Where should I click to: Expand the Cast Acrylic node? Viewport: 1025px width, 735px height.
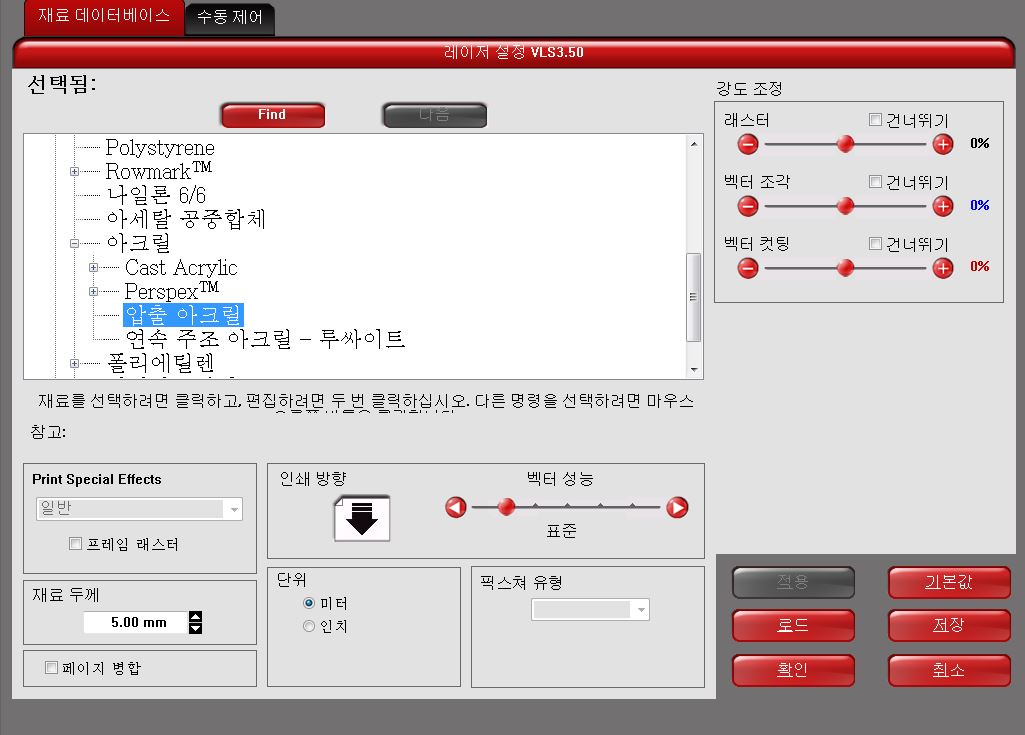tap(93, 267)
